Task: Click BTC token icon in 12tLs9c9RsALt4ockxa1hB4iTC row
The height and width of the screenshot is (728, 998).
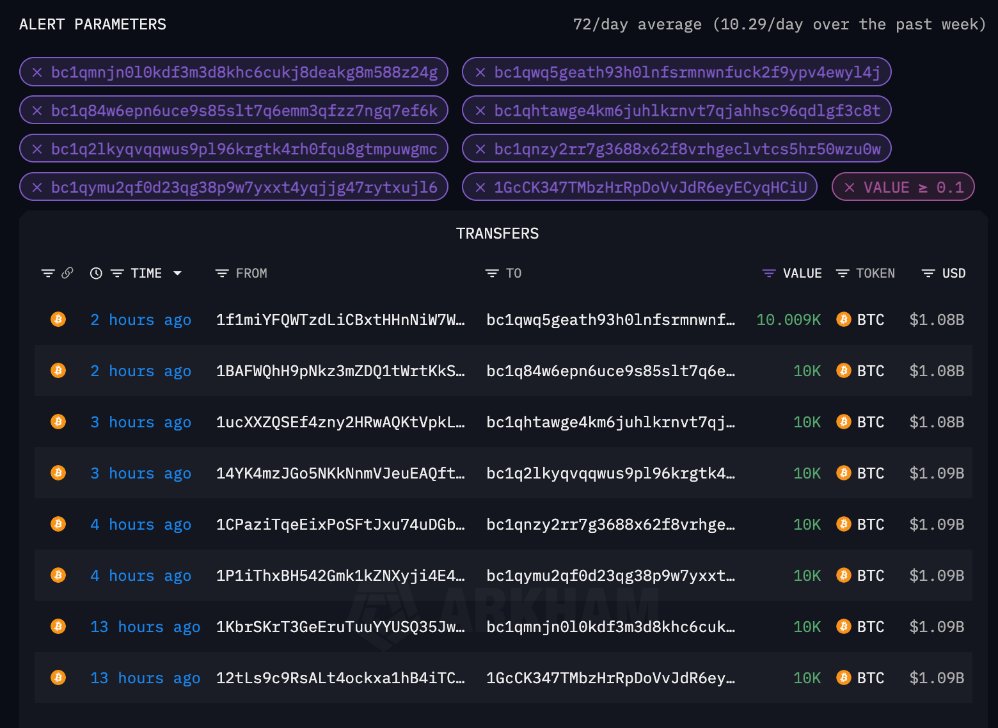Action: [843, 678]
